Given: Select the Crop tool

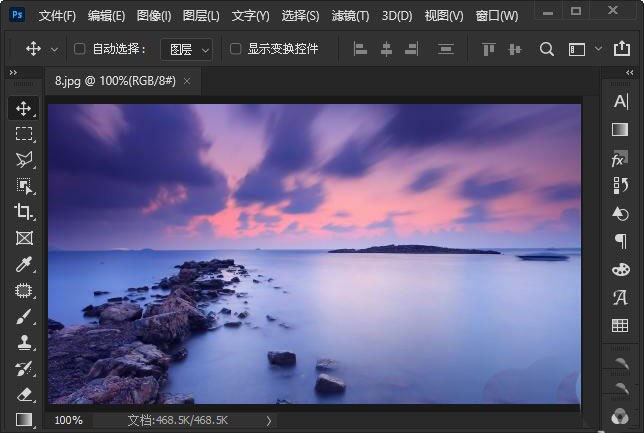Looking at the screenshot, I should [x=24, y=211].
